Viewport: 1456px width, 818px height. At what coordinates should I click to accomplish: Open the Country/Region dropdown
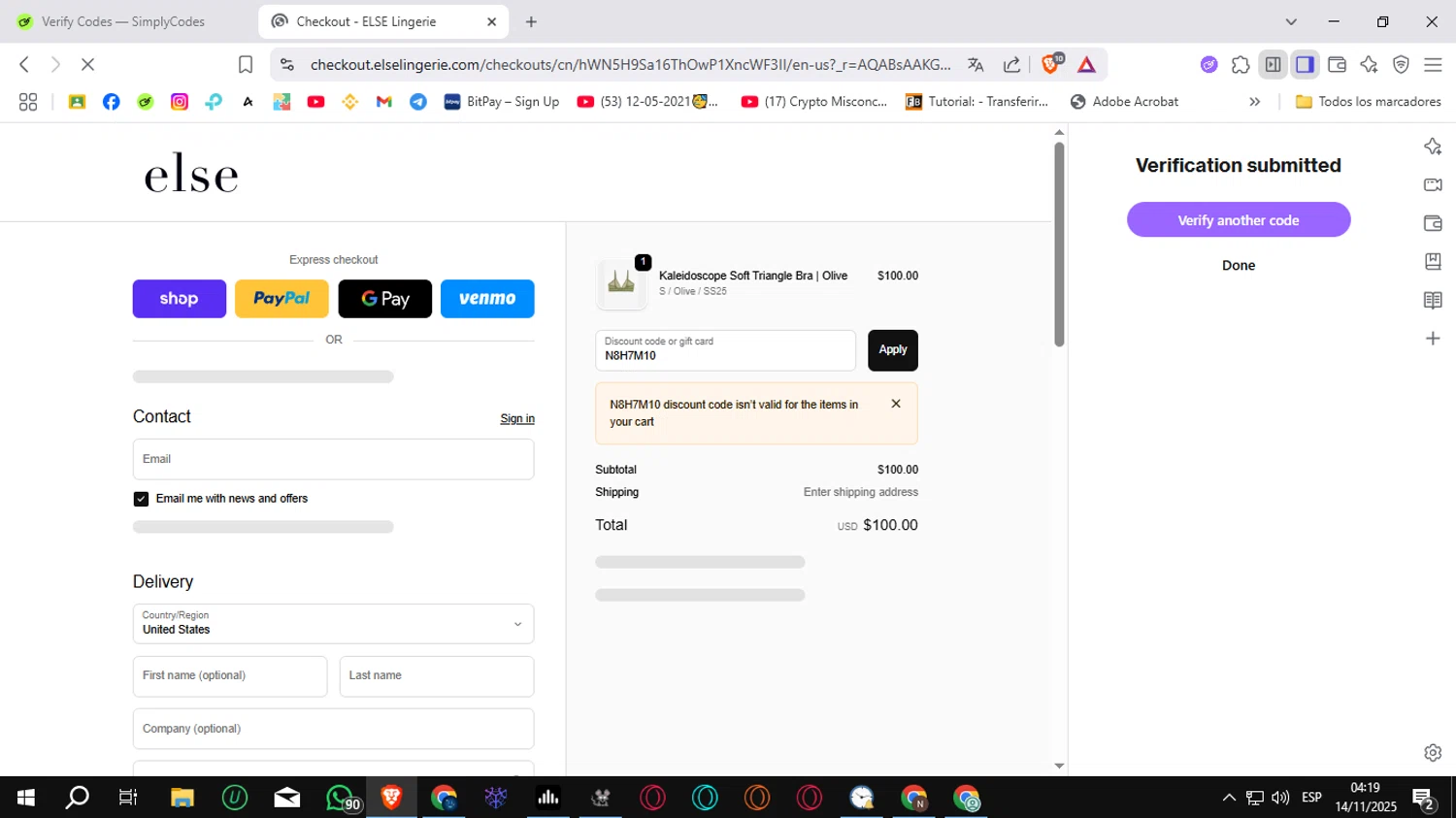tap(333, 624)
